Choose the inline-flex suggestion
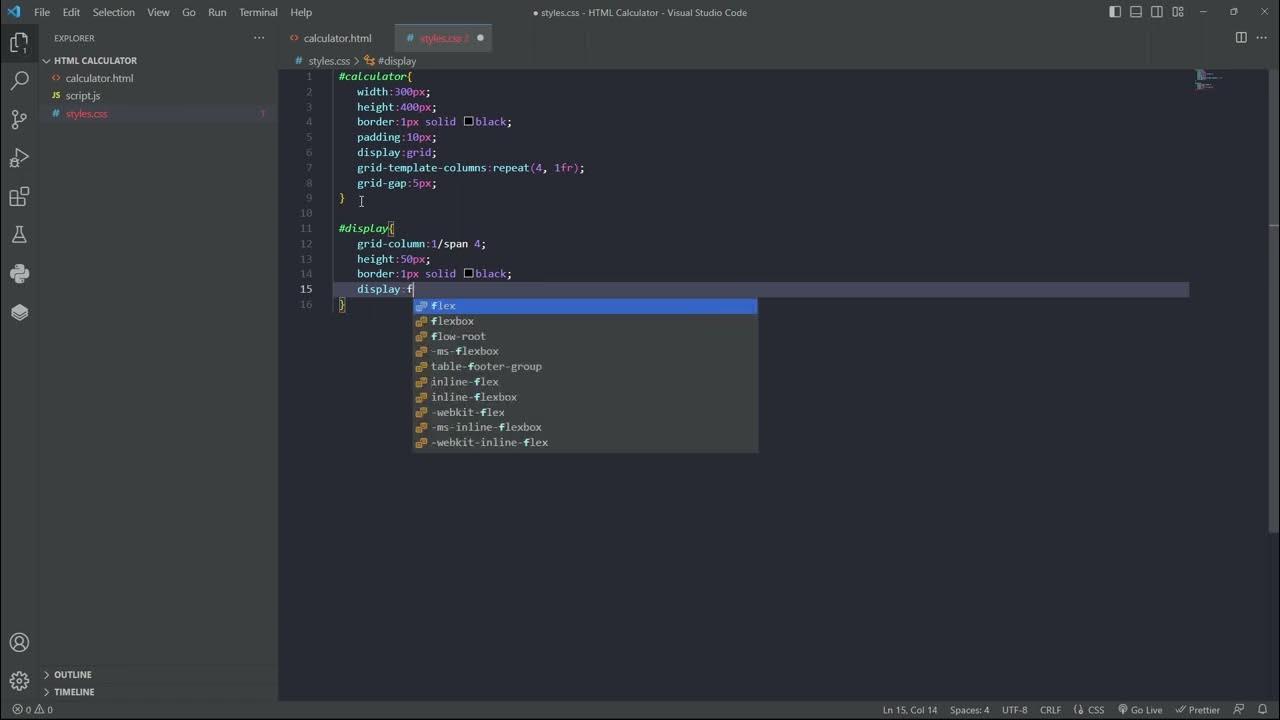 pos(586,382)
